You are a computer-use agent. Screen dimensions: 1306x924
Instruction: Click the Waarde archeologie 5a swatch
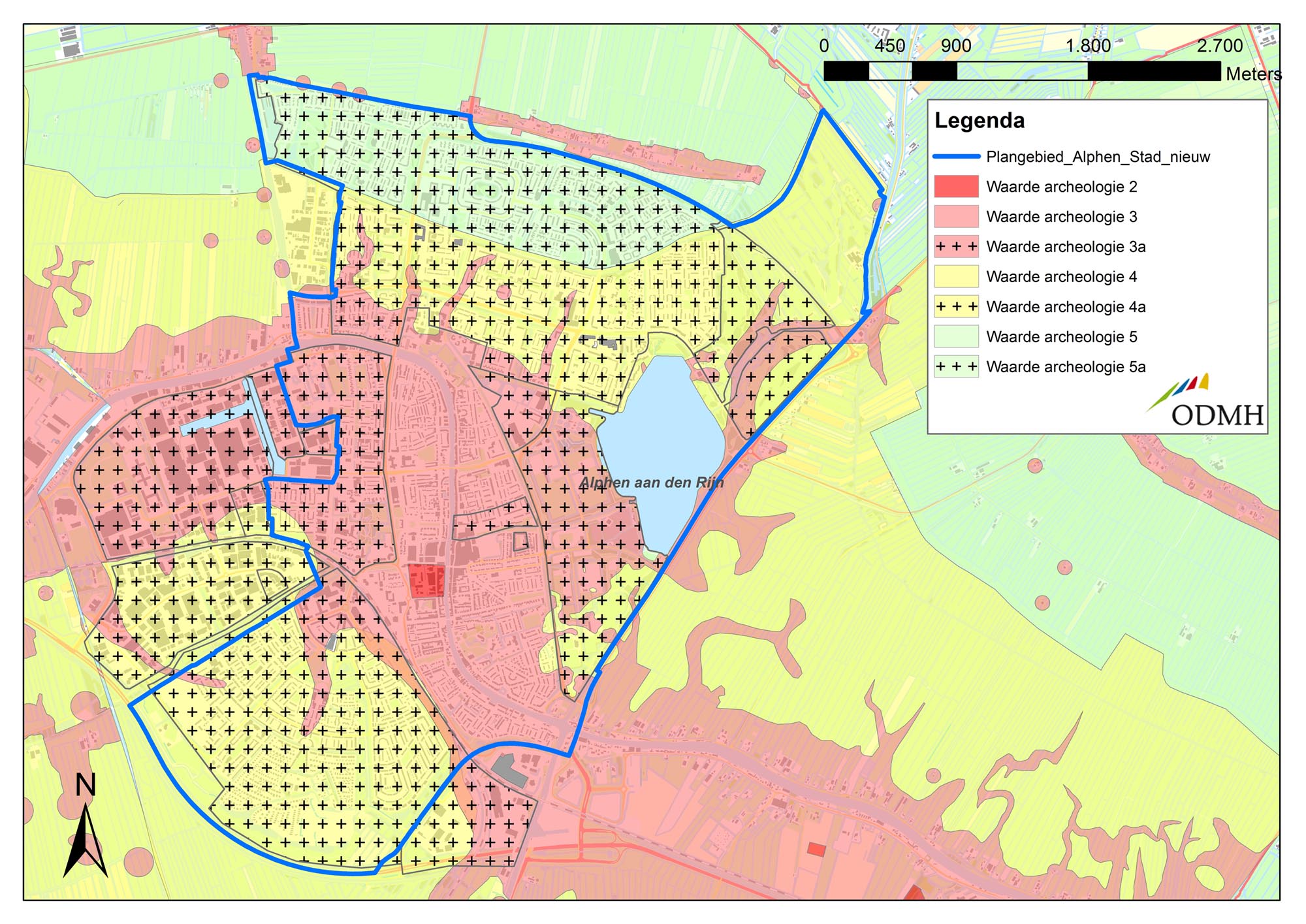coord(956,367)
